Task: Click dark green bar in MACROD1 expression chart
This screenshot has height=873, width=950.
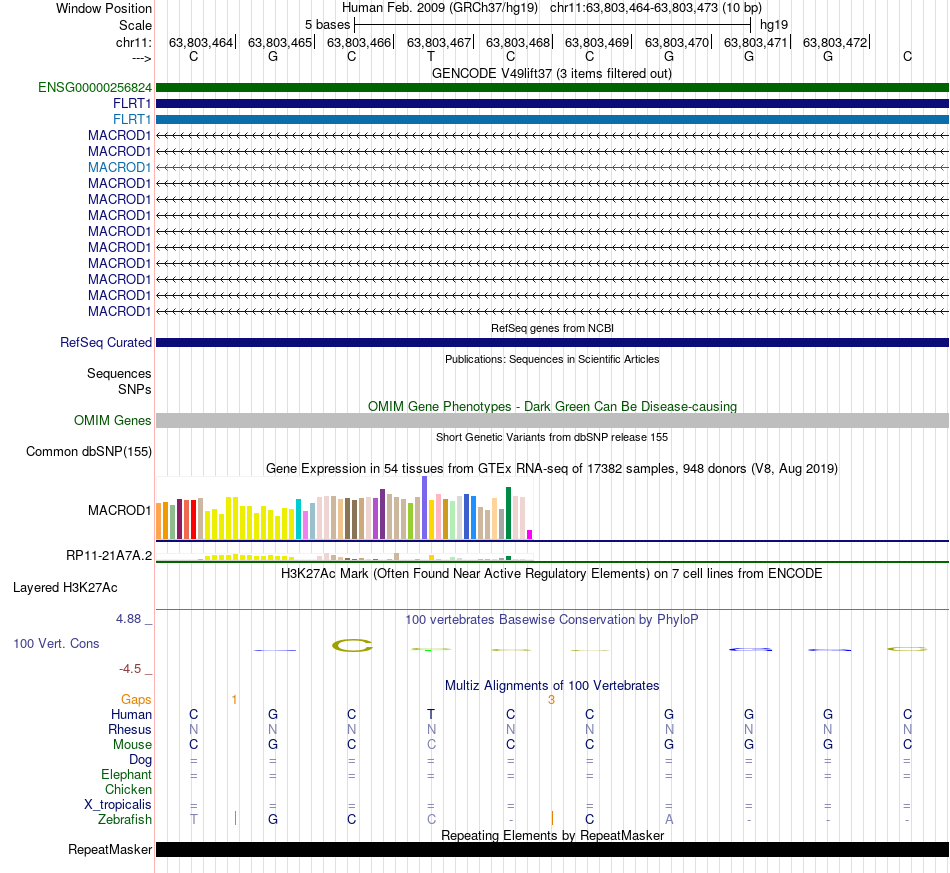Action: click(508, 513)
